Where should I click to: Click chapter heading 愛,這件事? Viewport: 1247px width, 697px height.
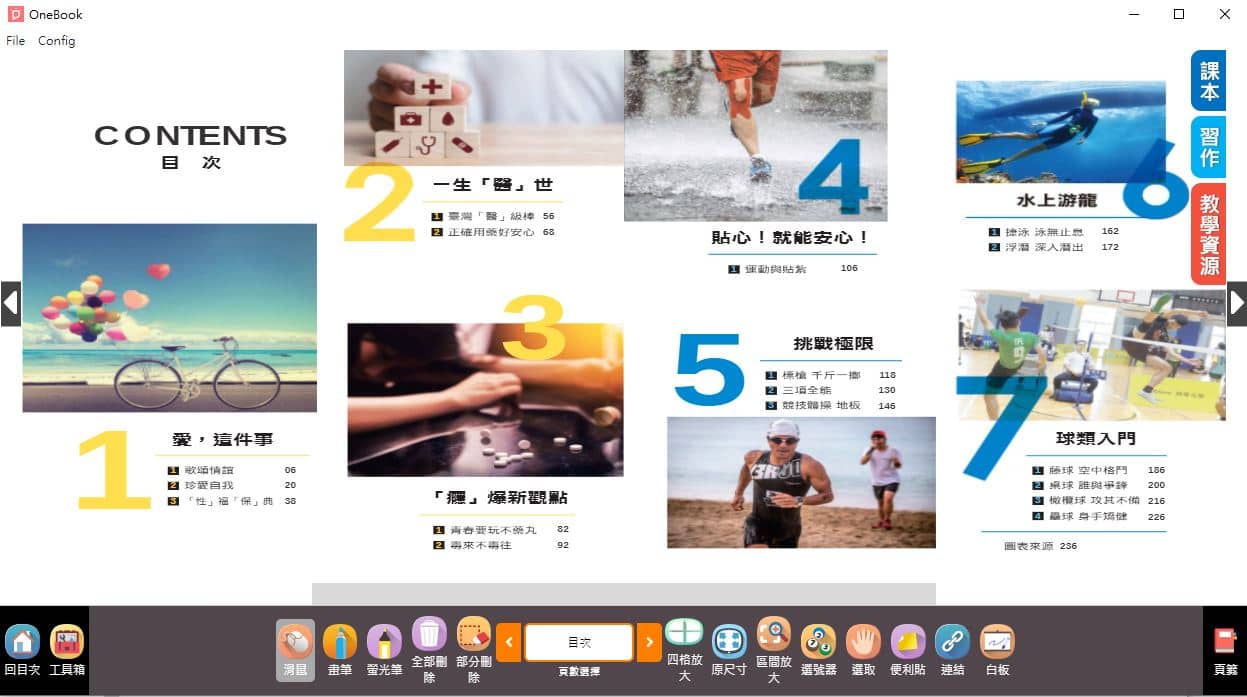click(223, 440)
